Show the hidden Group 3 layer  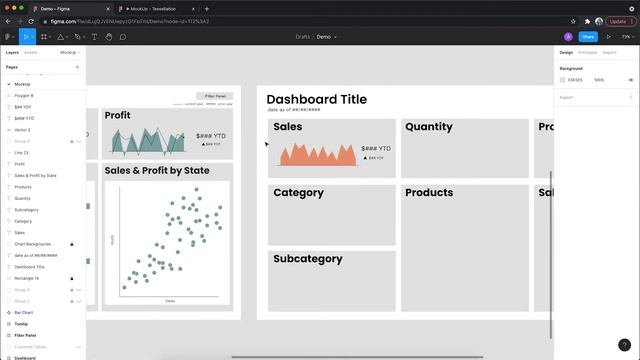[x=79, y=290]
